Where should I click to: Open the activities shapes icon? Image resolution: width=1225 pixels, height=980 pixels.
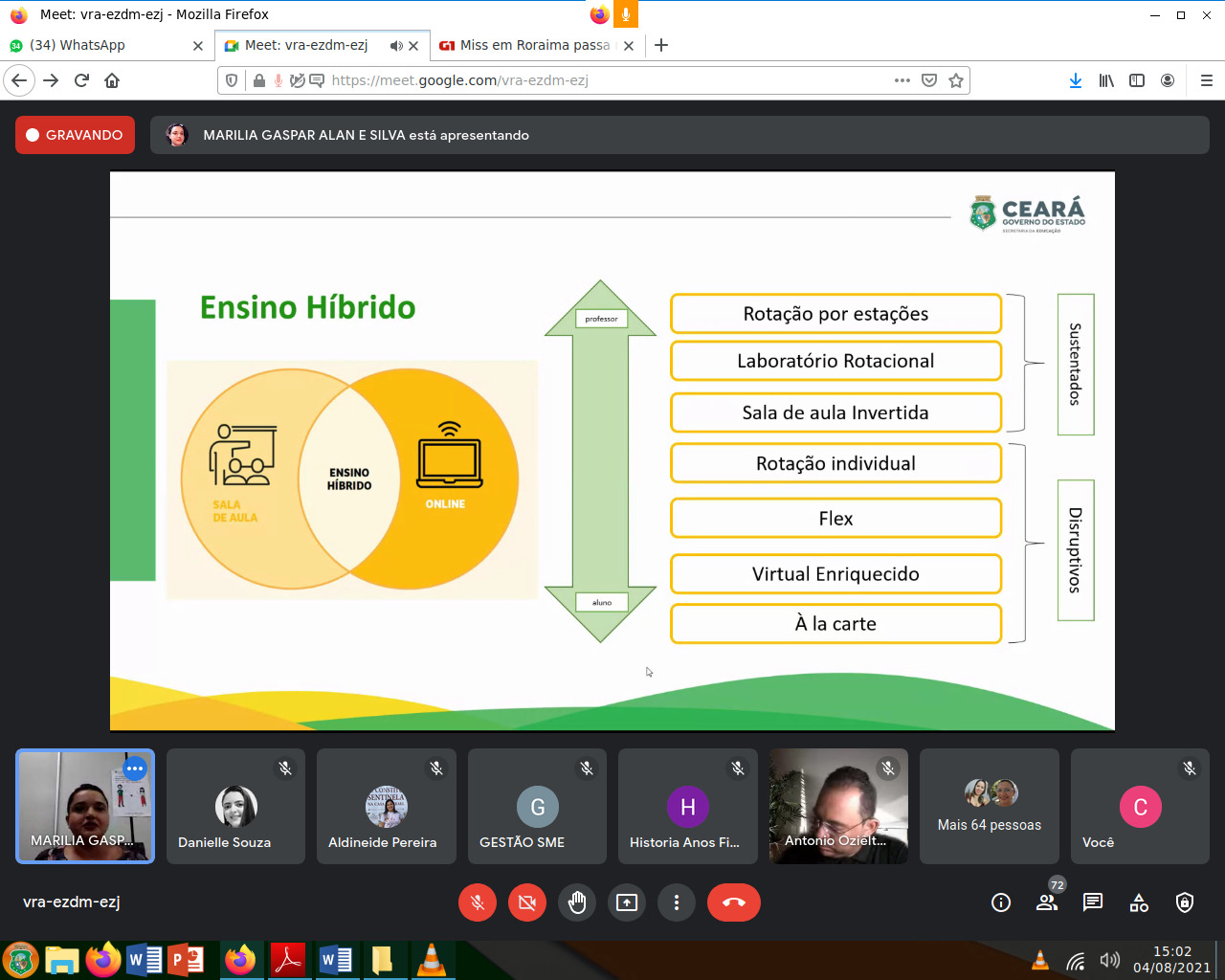point(1139,902)
